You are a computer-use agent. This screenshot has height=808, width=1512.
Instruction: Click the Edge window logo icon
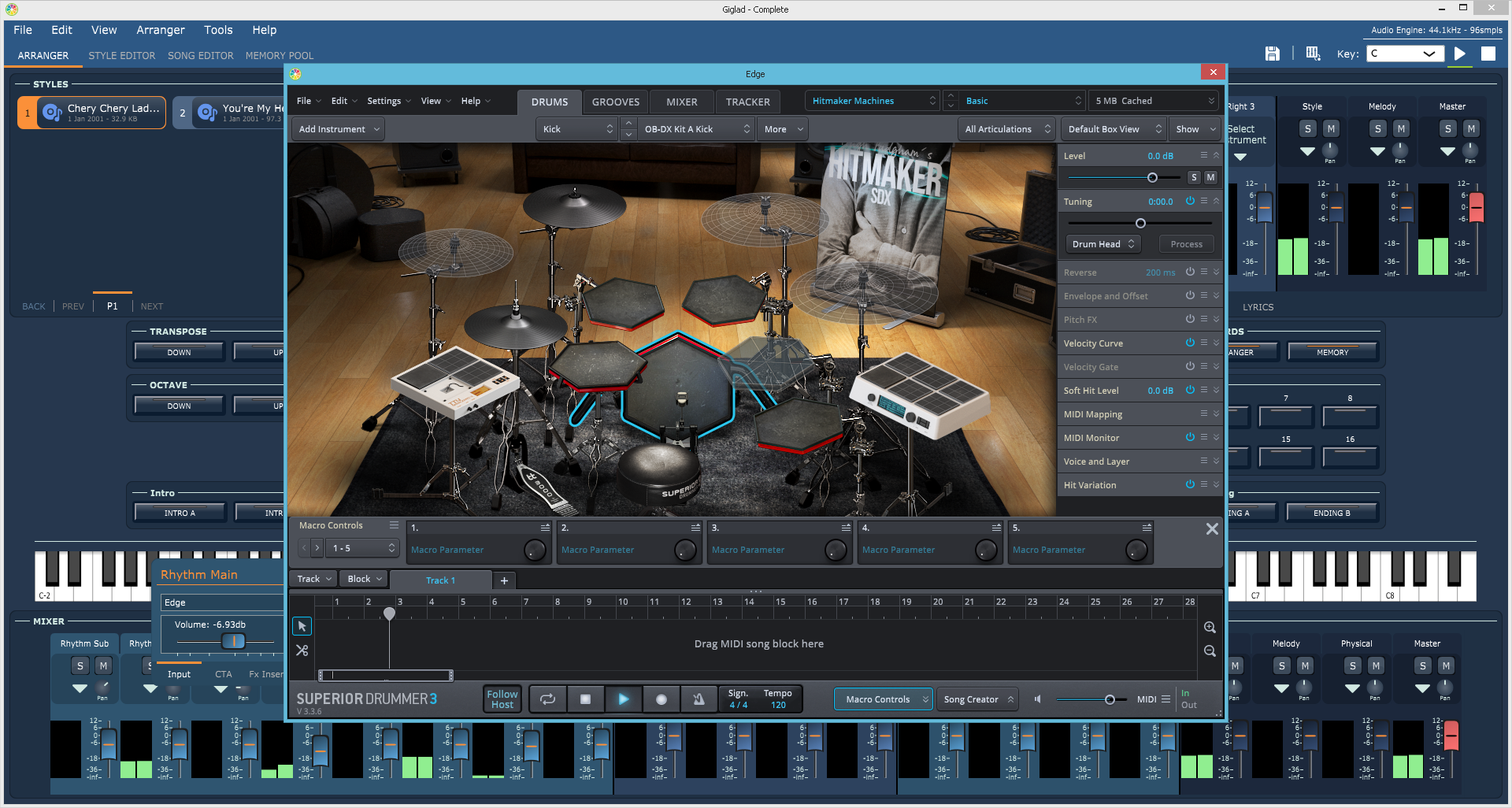coord(295,73)
